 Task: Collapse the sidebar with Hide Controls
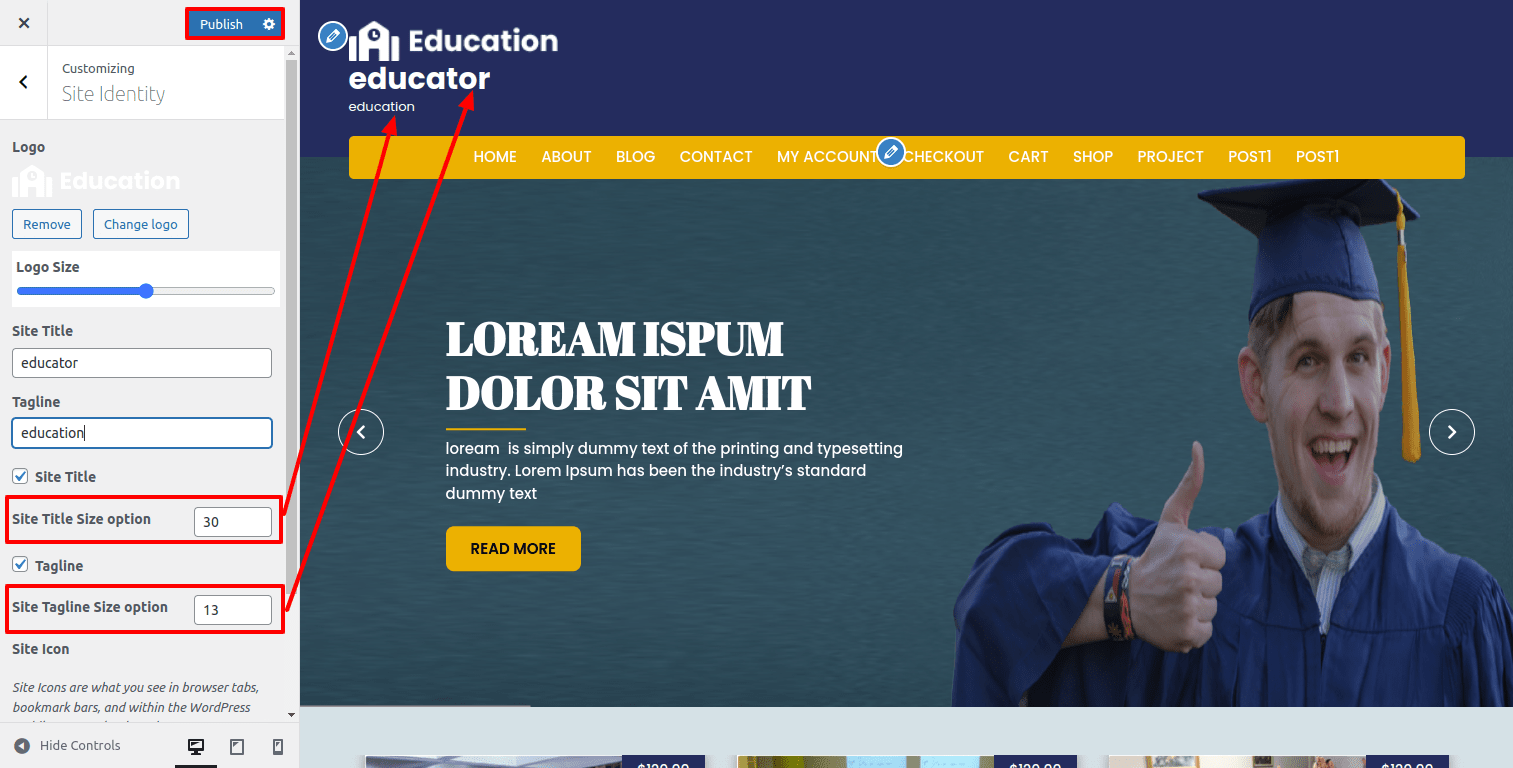(68, 746)
